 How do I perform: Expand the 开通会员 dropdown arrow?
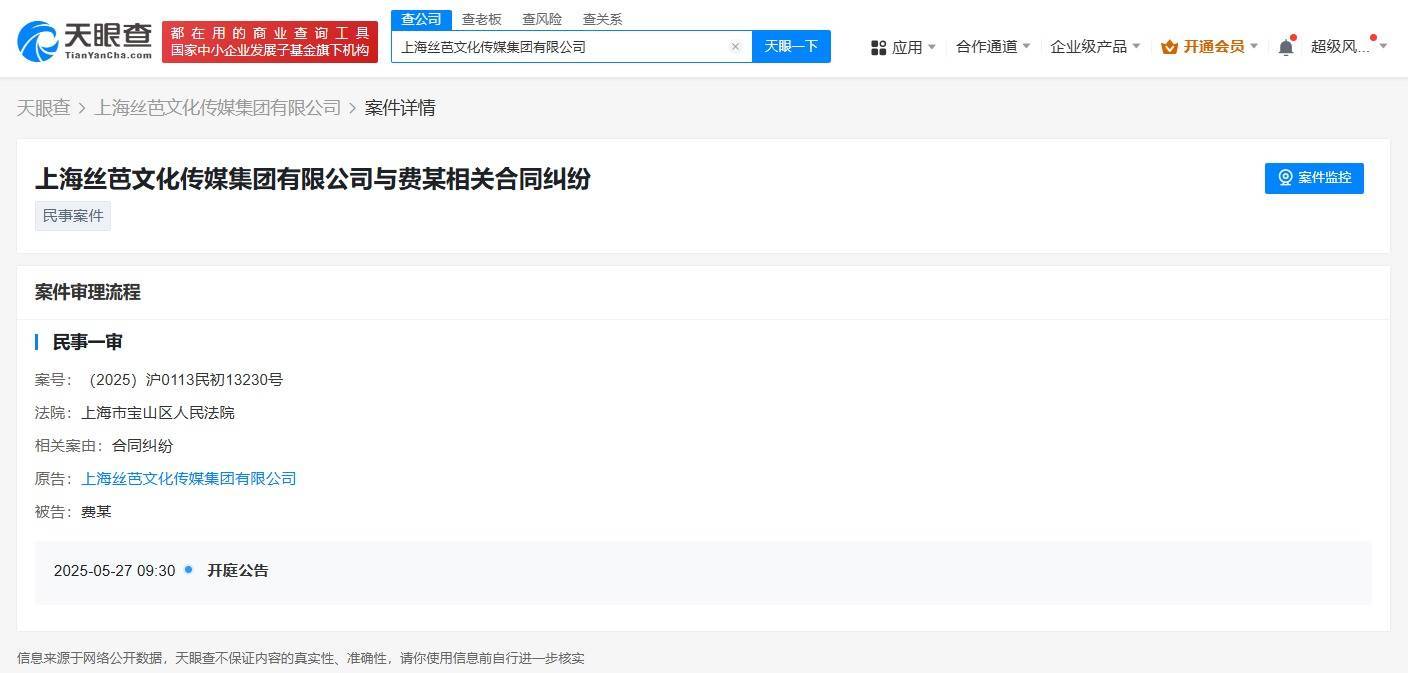click(x=1254, y=47)
